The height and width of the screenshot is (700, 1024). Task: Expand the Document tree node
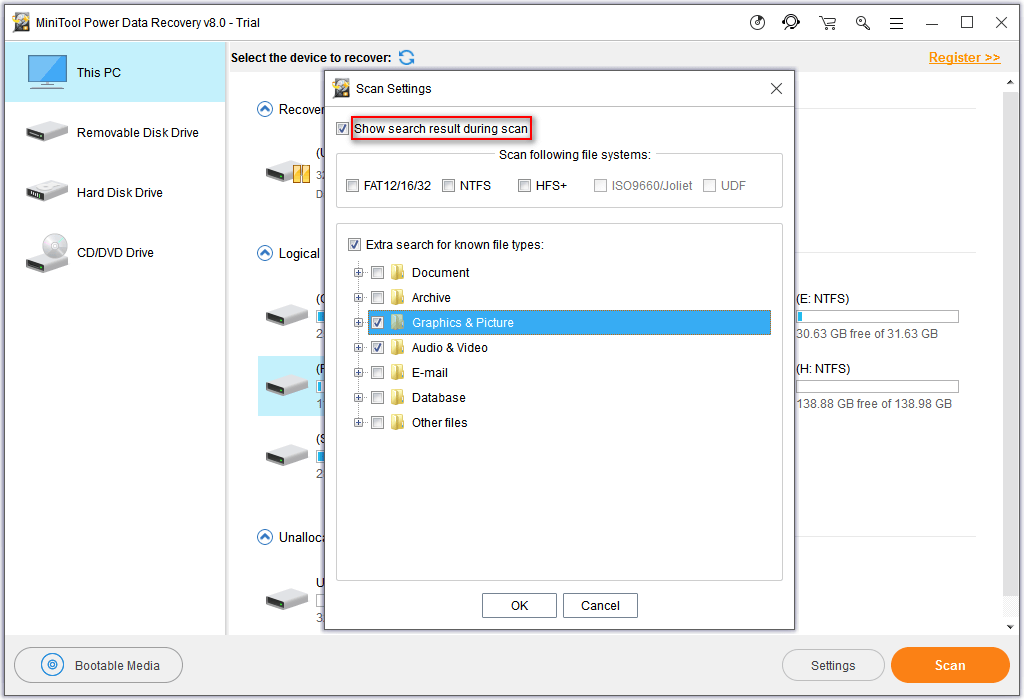[358, 272]
